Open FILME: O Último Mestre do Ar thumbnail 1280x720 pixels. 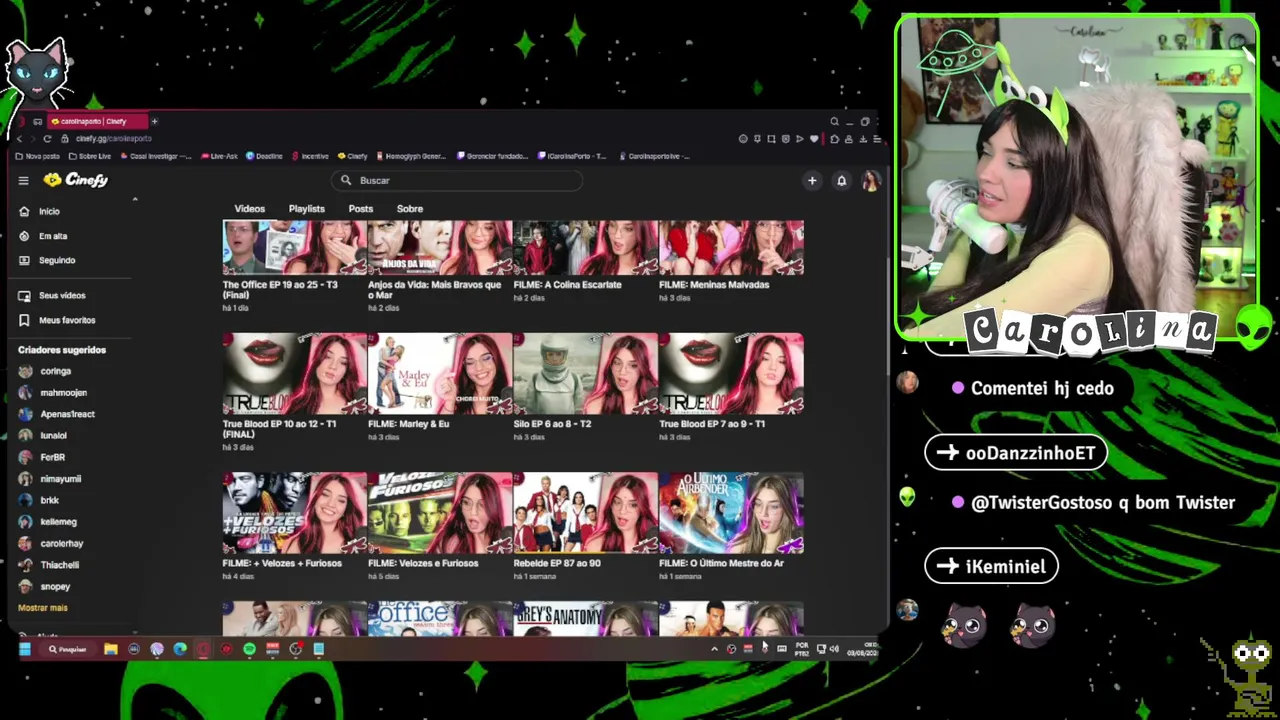point(731,513)
